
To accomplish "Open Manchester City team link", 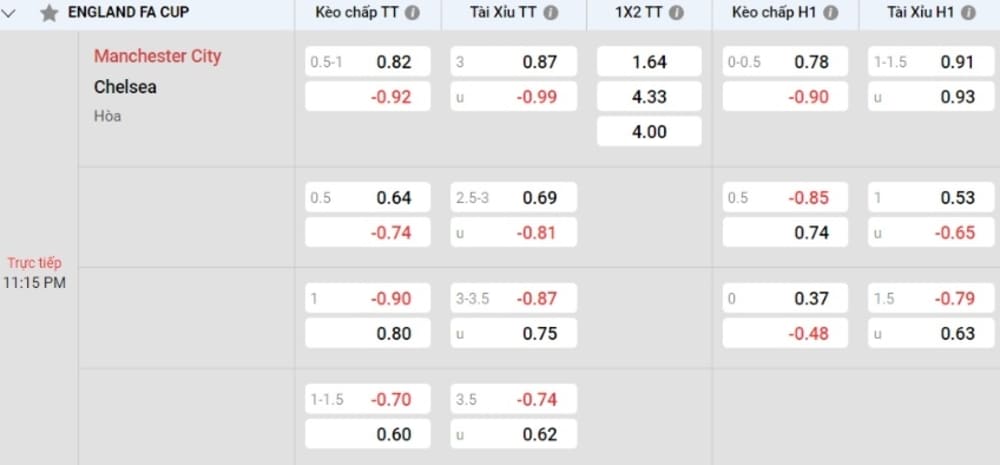I will coord(158,56).
